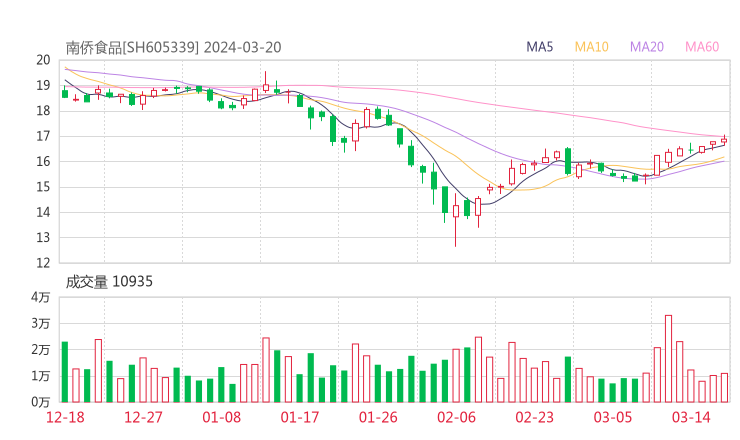The width and height of the screenshot is (740, 440).
Task: Click the tallest volume bar above 3万
Action: pos(668,359)
